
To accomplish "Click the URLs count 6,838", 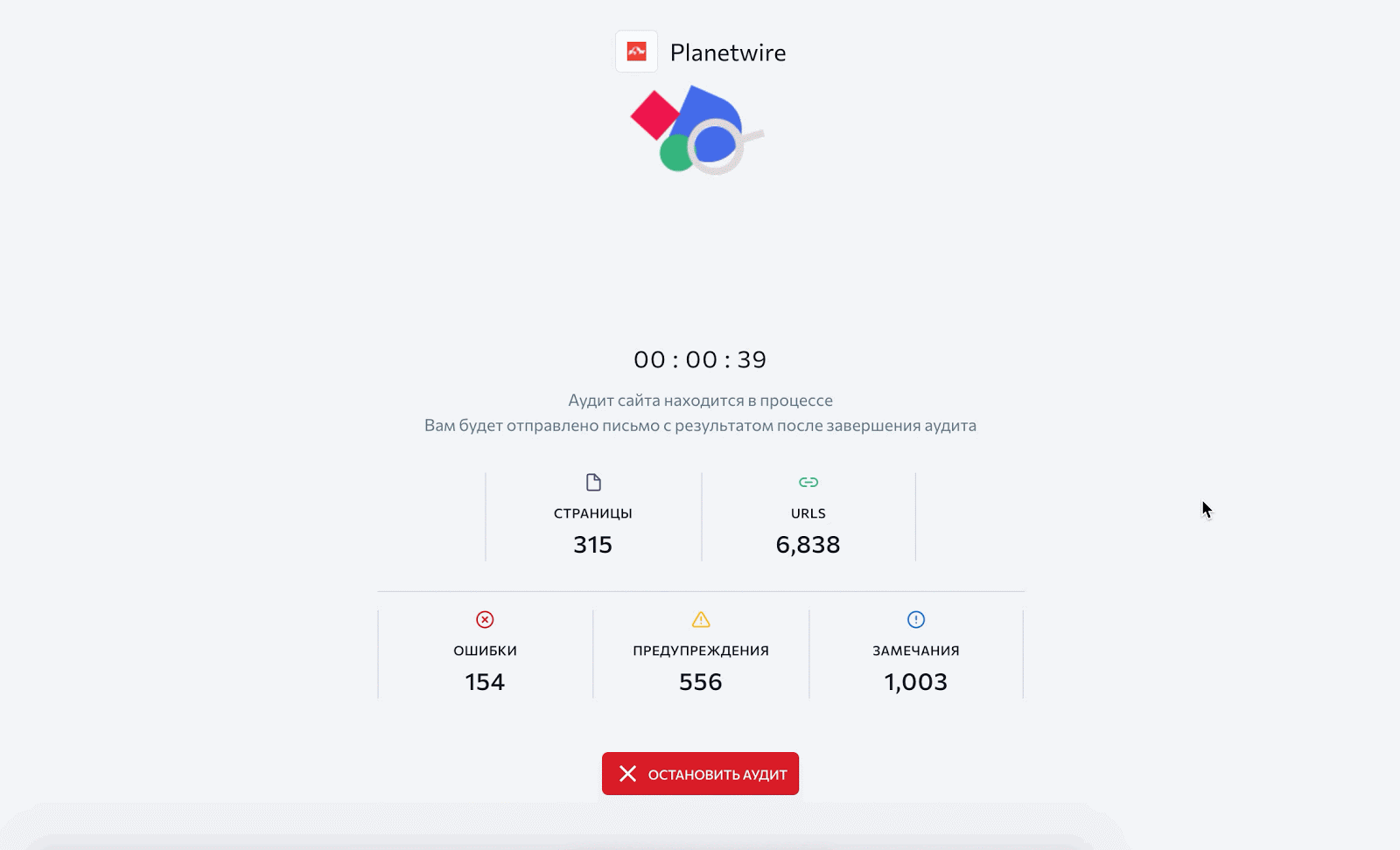I will click(x=808, y=545).
